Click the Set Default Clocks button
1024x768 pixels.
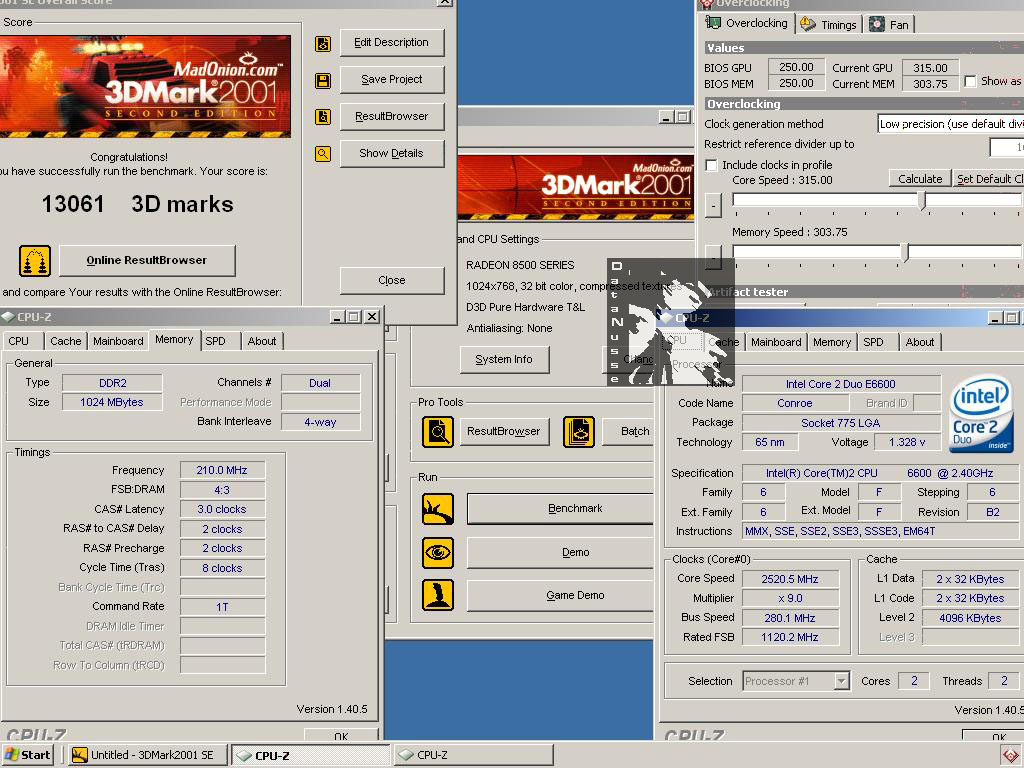click(989, 179)
